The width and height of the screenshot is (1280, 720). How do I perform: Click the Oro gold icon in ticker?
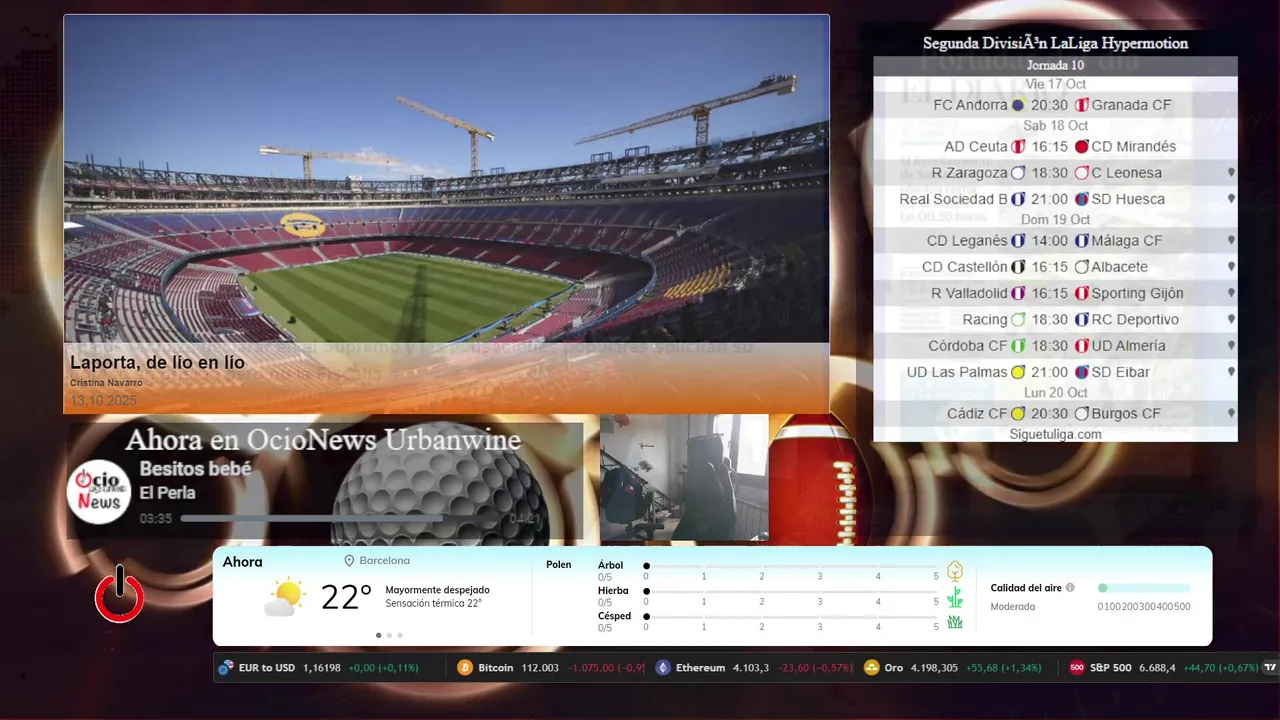[x=871, y=668]
